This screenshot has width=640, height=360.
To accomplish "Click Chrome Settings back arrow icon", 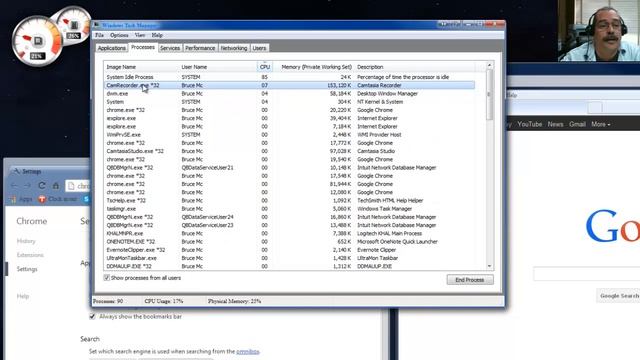I will pos(14,186).
